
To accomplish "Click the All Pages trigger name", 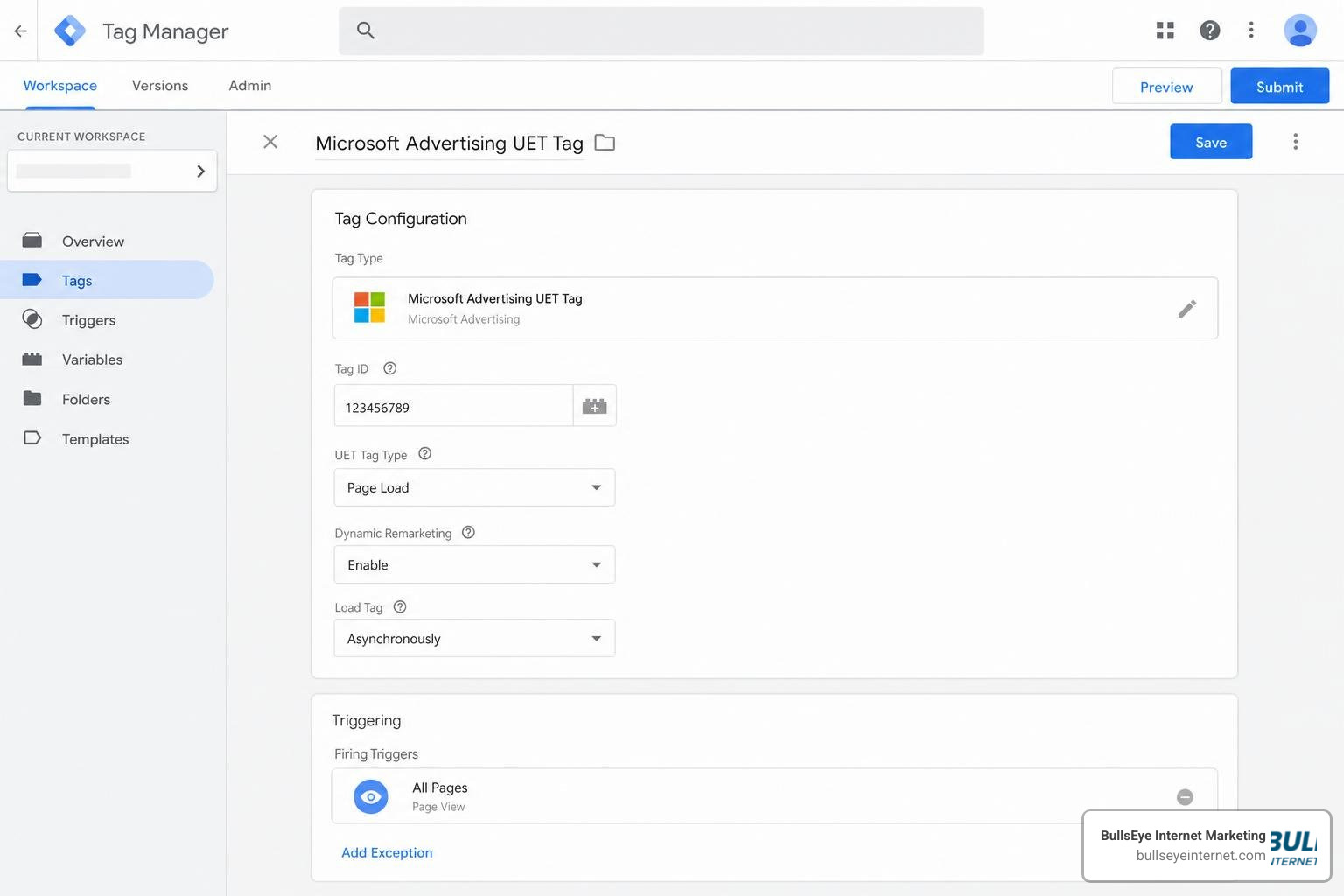I will coord(440,787).
